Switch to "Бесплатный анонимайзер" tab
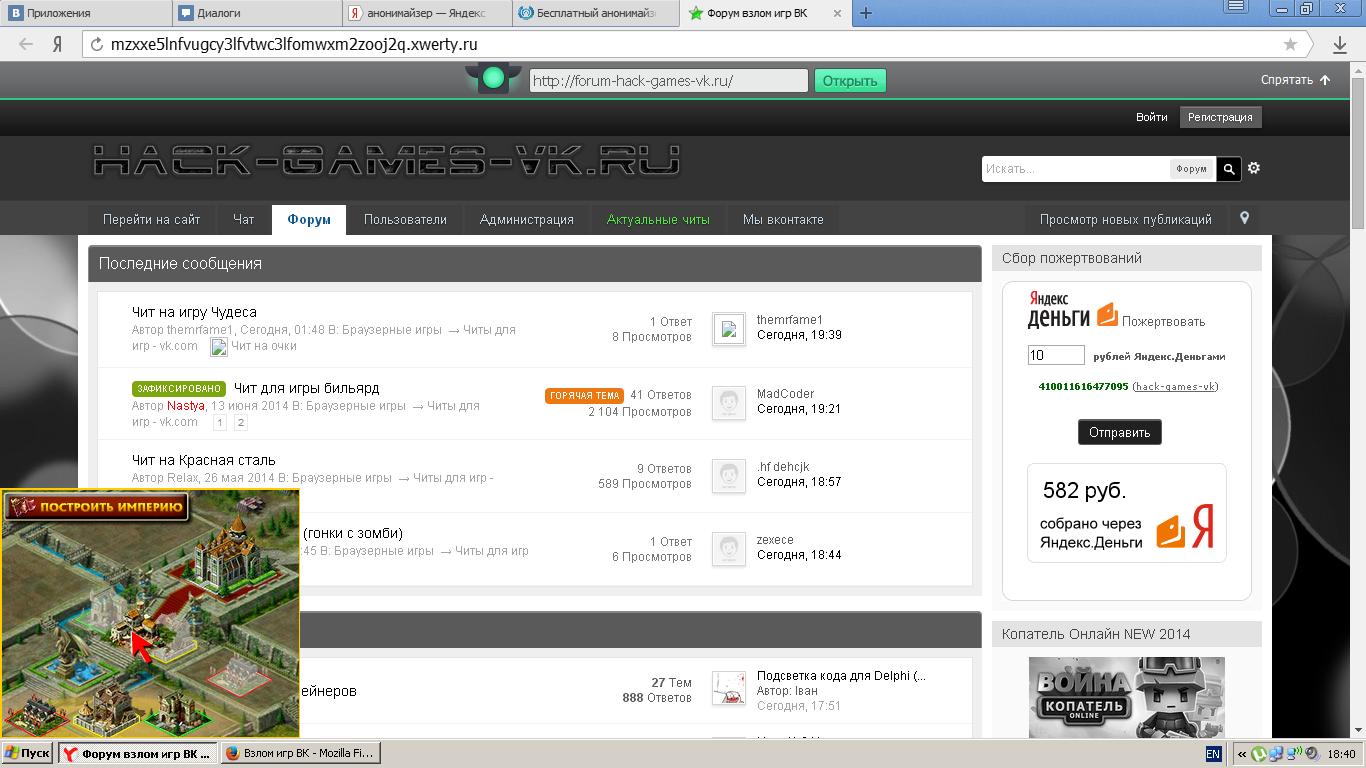The image size is (1366, 768). click(x=596, y=13)
